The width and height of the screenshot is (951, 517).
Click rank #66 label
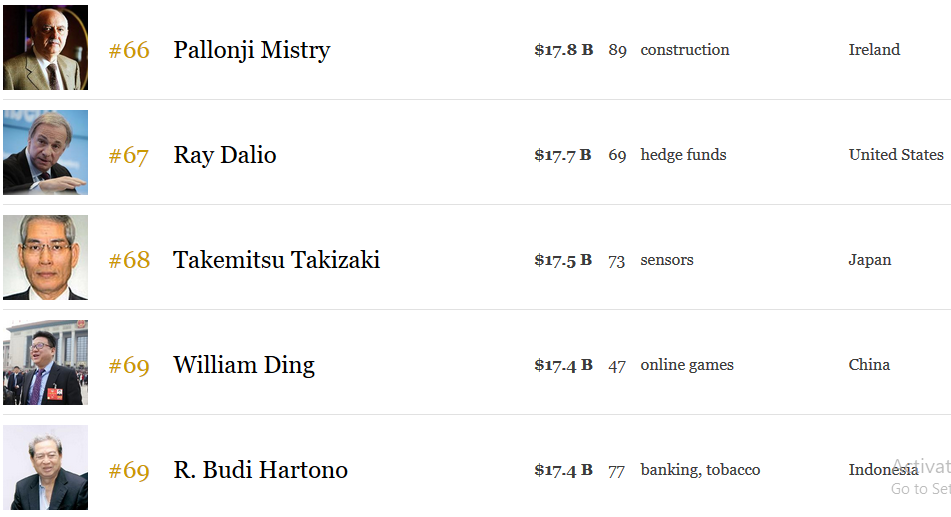(129, 50)
